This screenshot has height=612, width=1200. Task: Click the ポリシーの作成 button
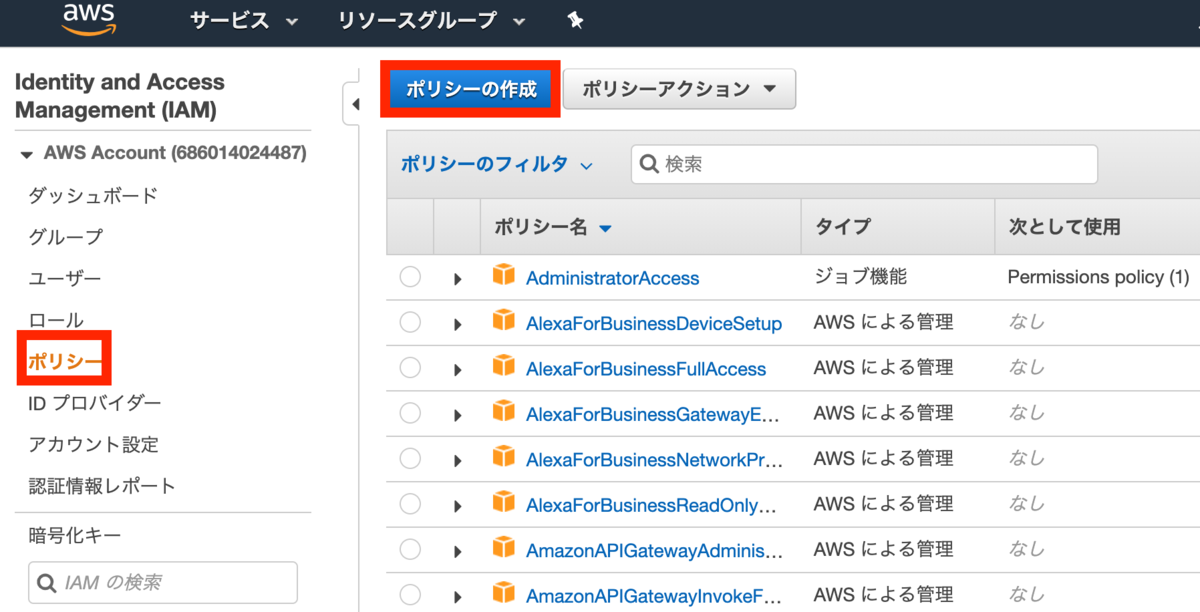[x=471, y=89]
